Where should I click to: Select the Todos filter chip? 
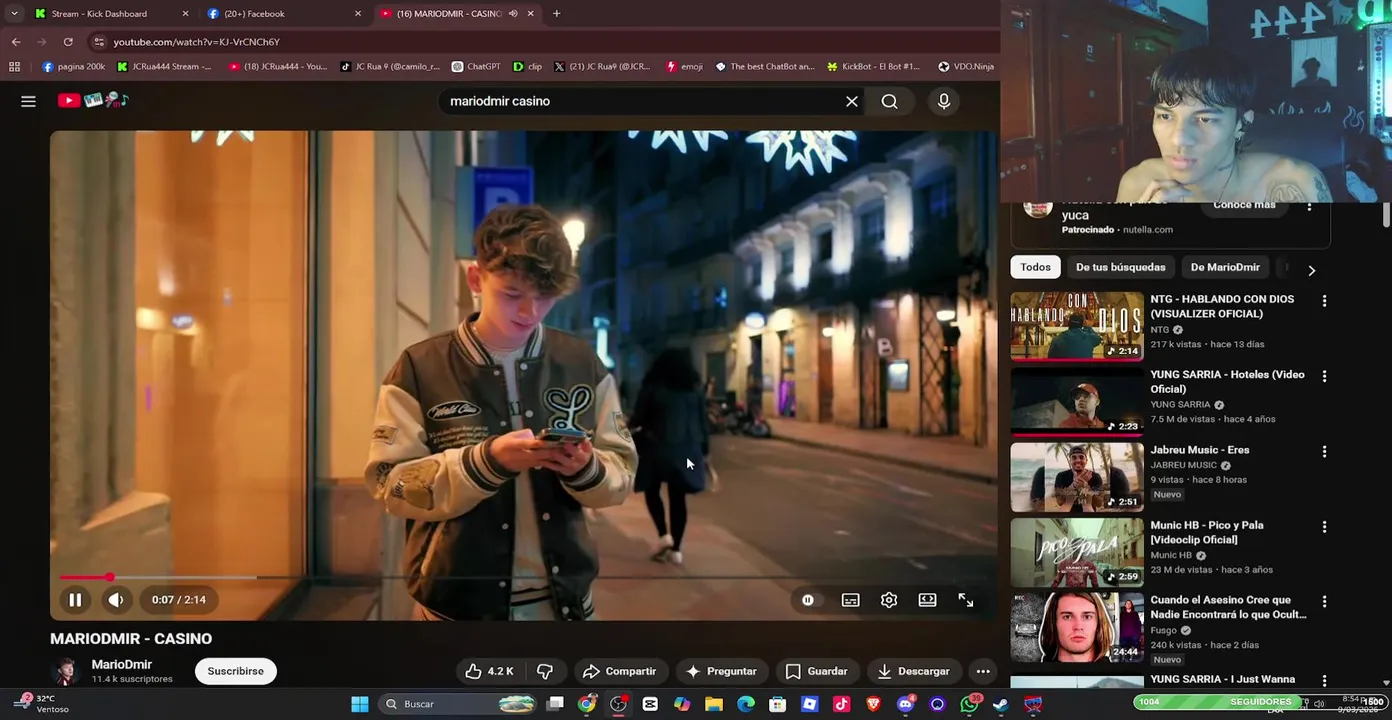pyautogui.click(x=1035, y=267)
